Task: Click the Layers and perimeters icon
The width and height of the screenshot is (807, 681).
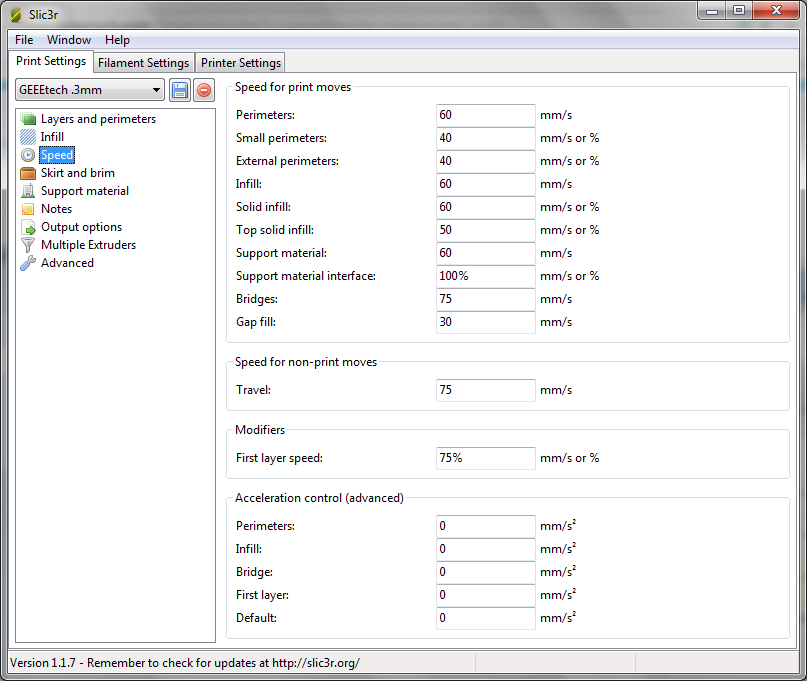Action: (28, 119)
